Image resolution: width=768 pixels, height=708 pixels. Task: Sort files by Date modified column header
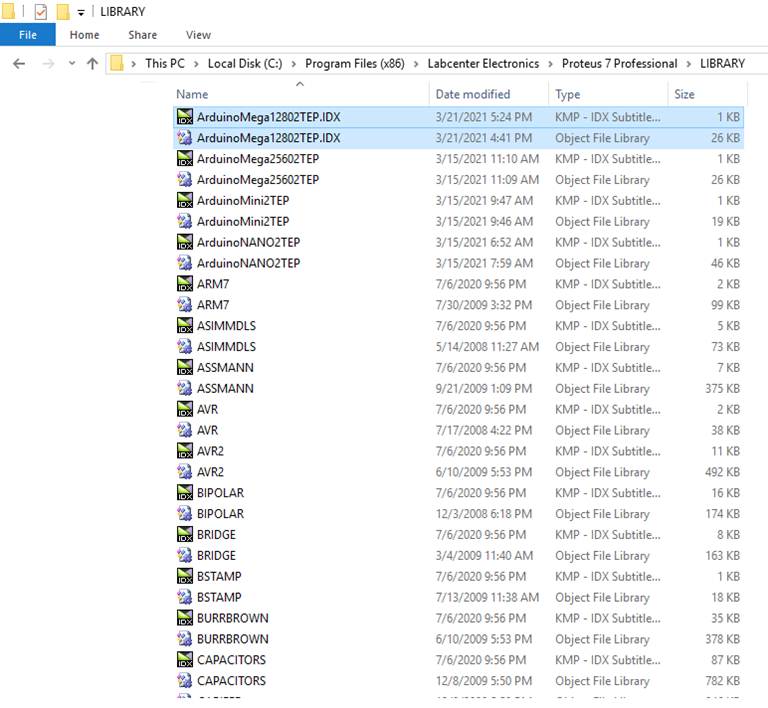click(x=473, y=94)
